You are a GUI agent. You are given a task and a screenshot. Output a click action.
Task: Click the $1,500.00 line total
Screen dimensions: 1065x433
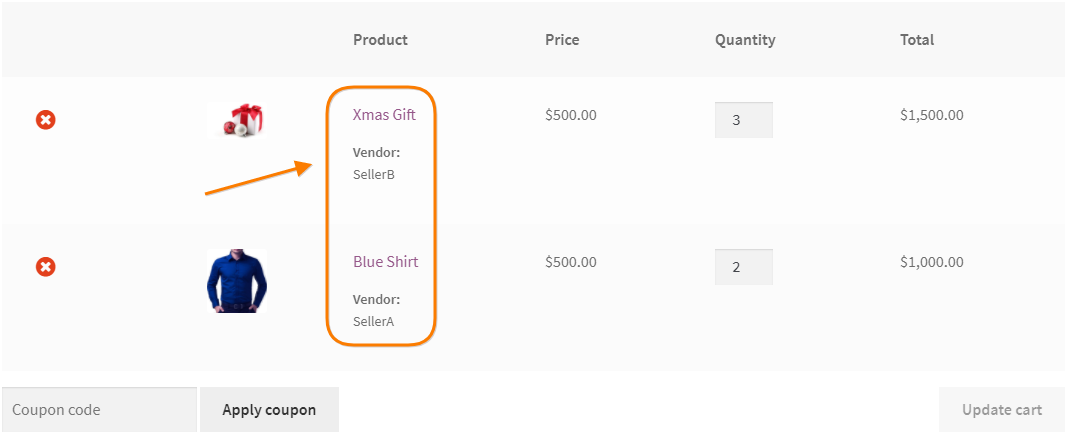pos(931,115)
